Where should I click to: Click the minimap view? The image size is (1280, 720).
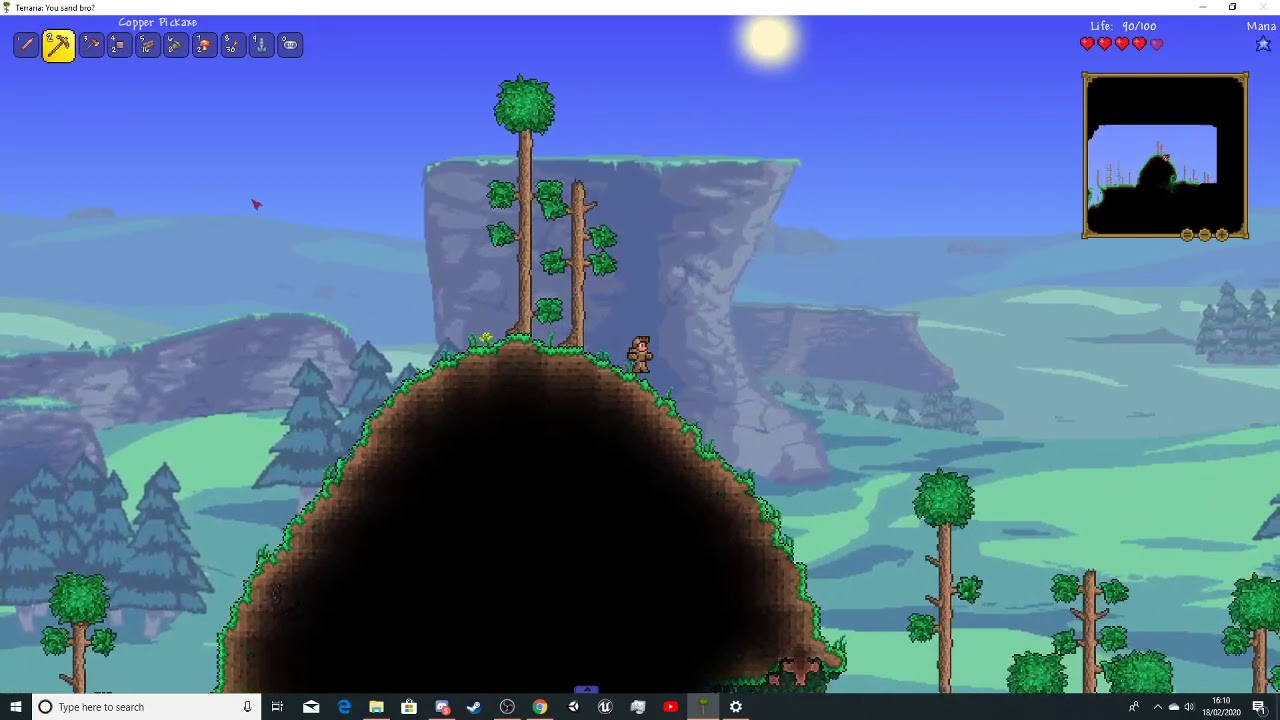point(1165,155)
